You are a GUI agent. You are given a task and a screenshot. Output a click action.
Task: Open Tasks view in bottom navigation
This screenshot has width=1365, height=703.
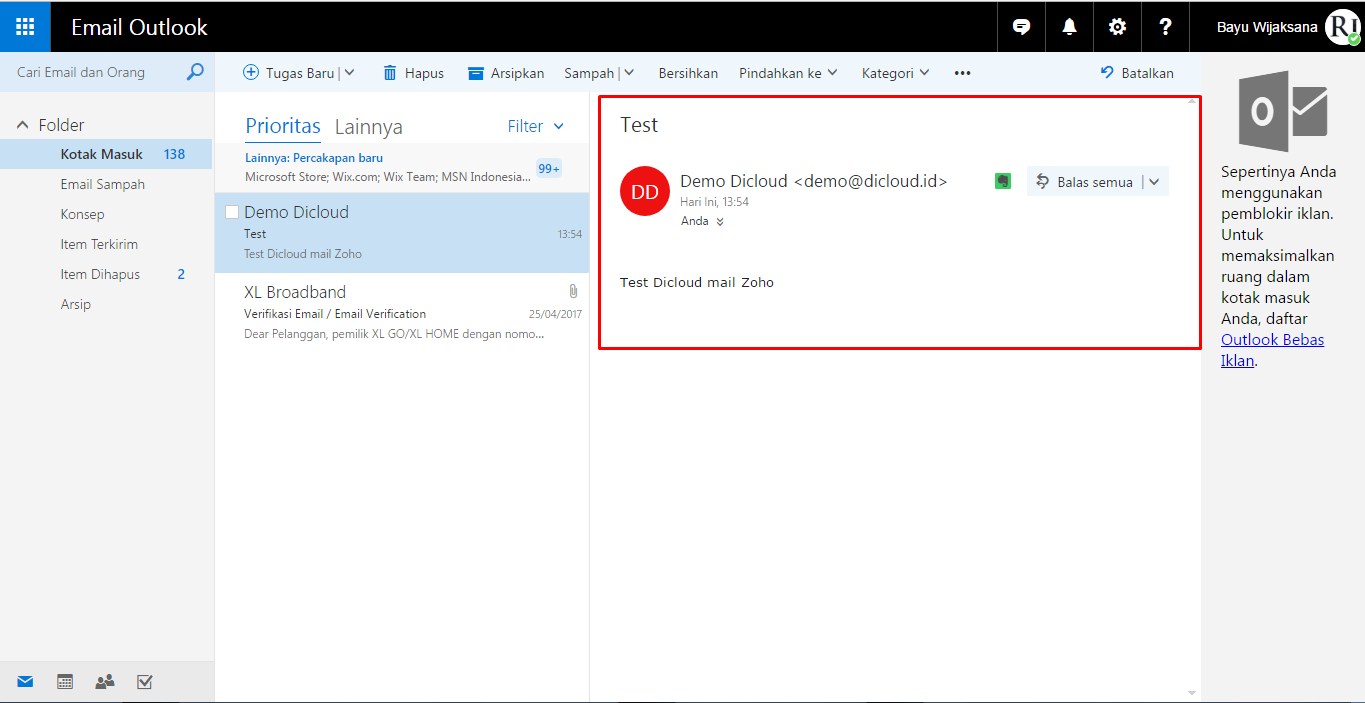click(144, 681)
